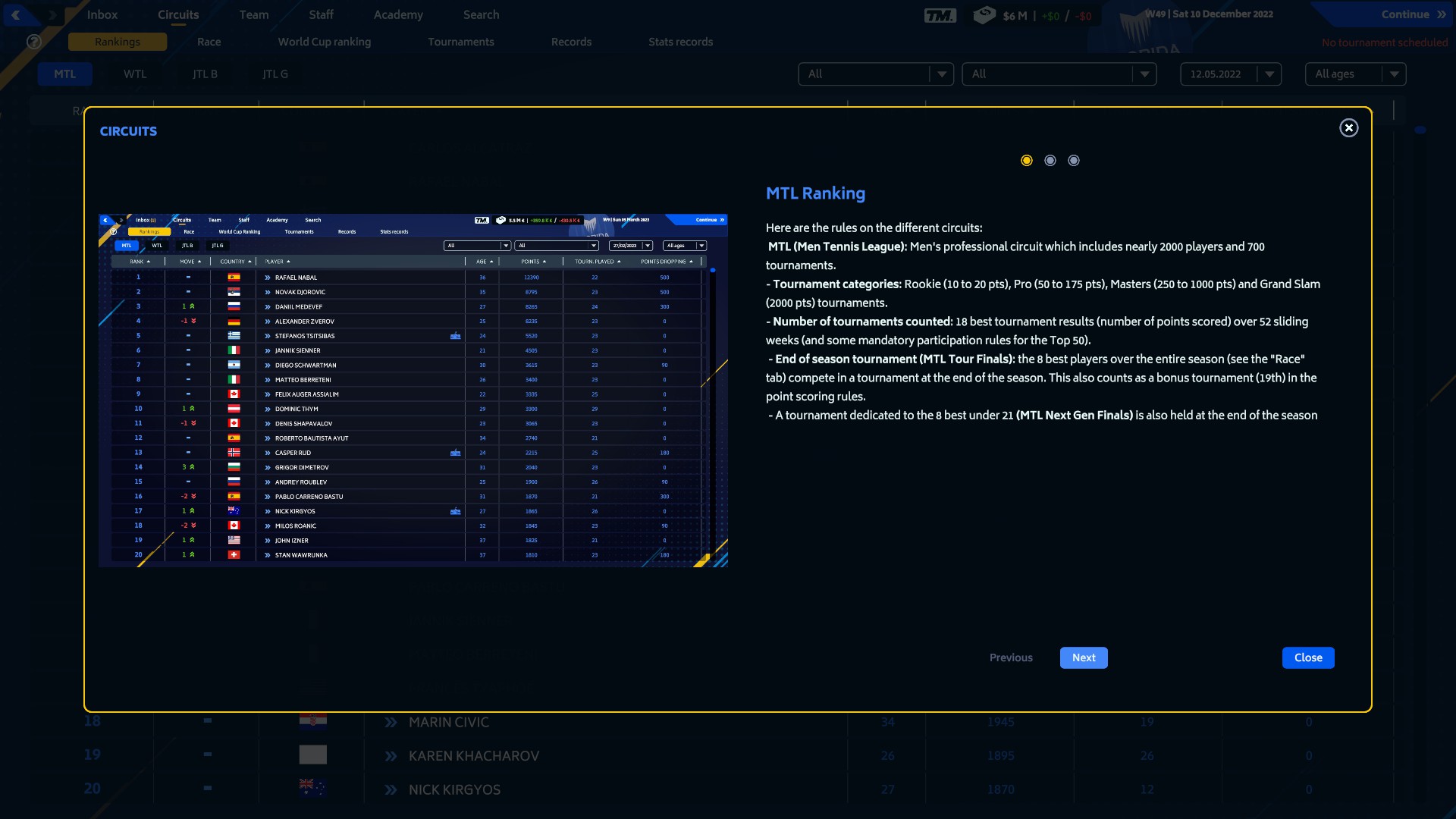Click the back navigation arrow icon
Viewport: 1456px width, 819px height.
tap(15, 14)
